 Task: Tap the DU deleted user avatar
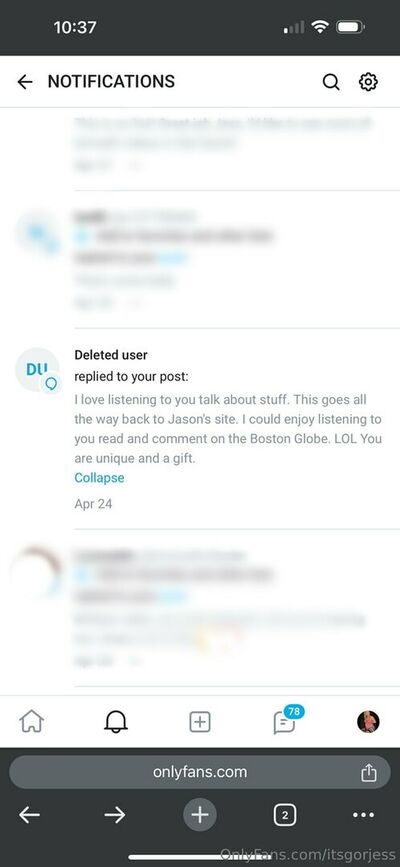(x=37, y=370)
